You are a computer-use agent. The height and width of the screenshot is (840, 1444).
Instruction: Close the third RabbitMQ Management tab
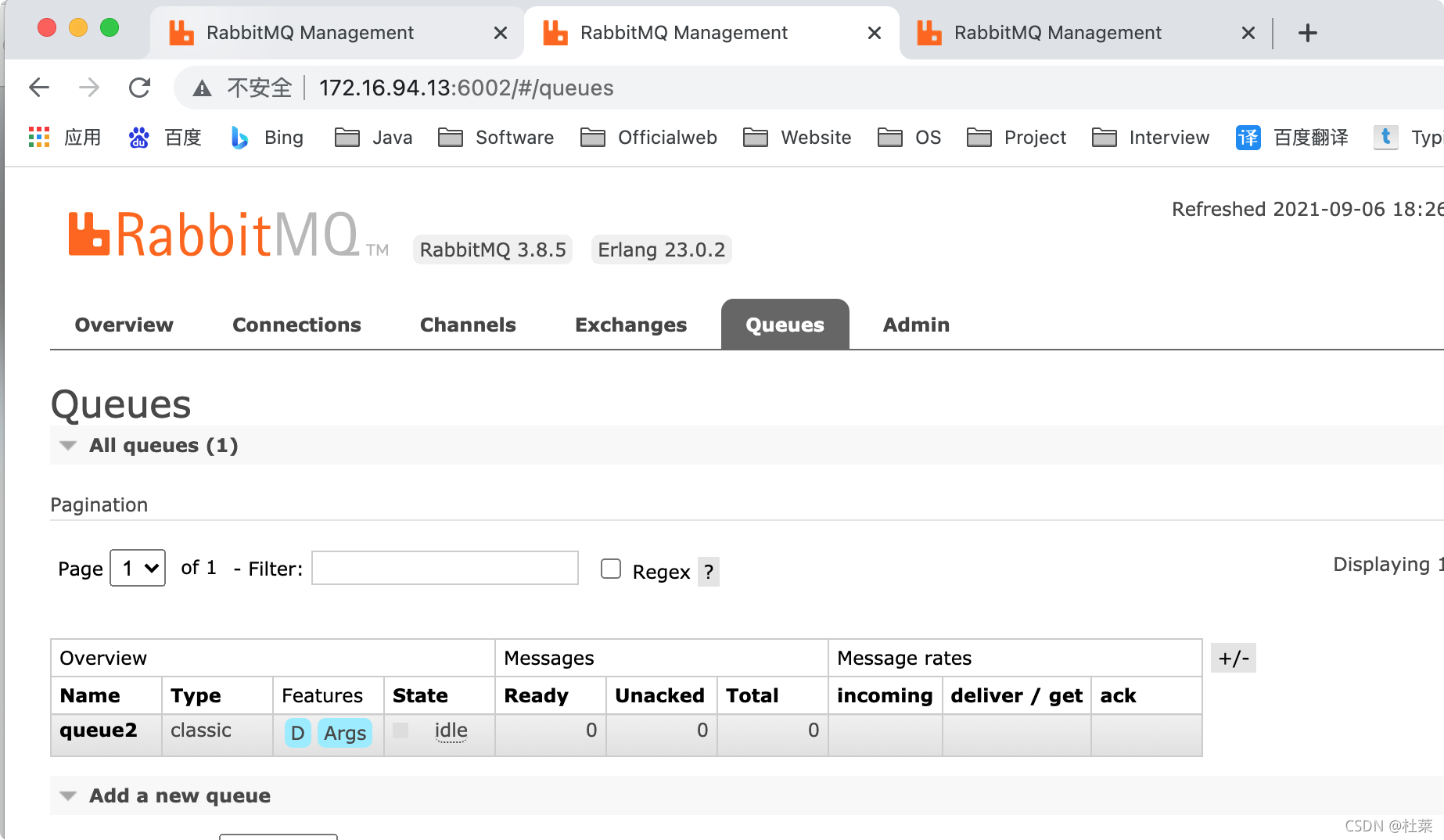point(1248,33)
